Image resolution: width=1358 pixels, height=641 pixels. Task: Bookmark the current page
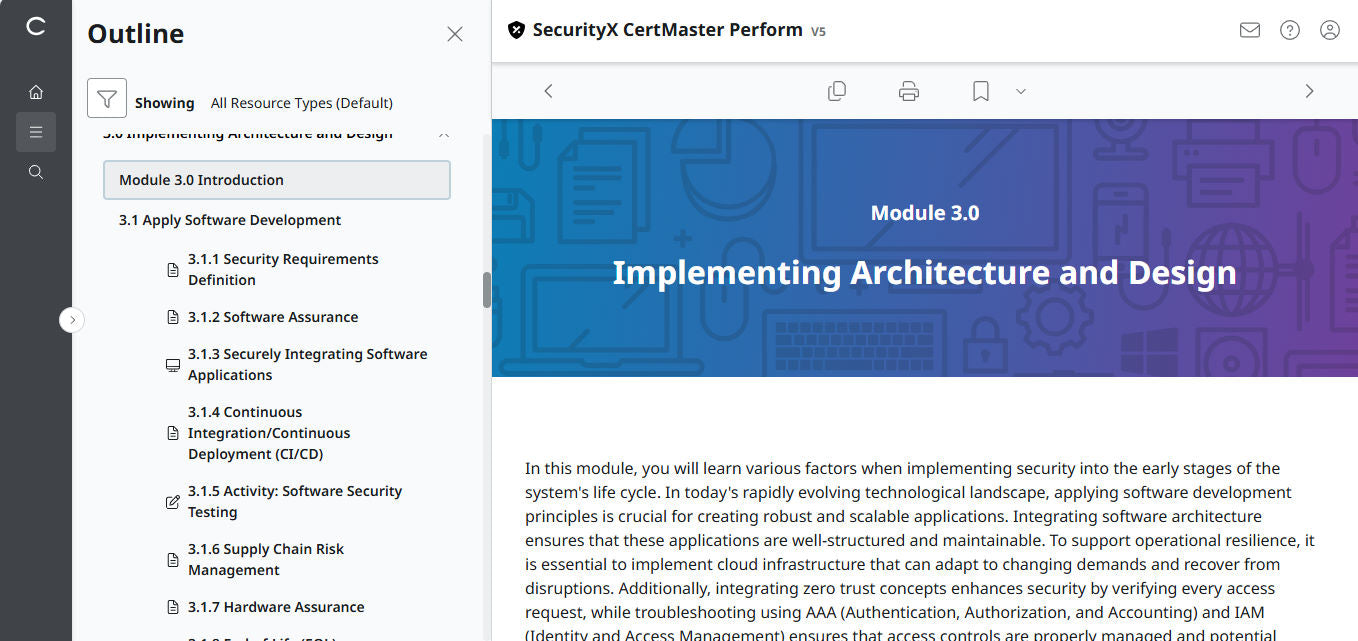979,90
